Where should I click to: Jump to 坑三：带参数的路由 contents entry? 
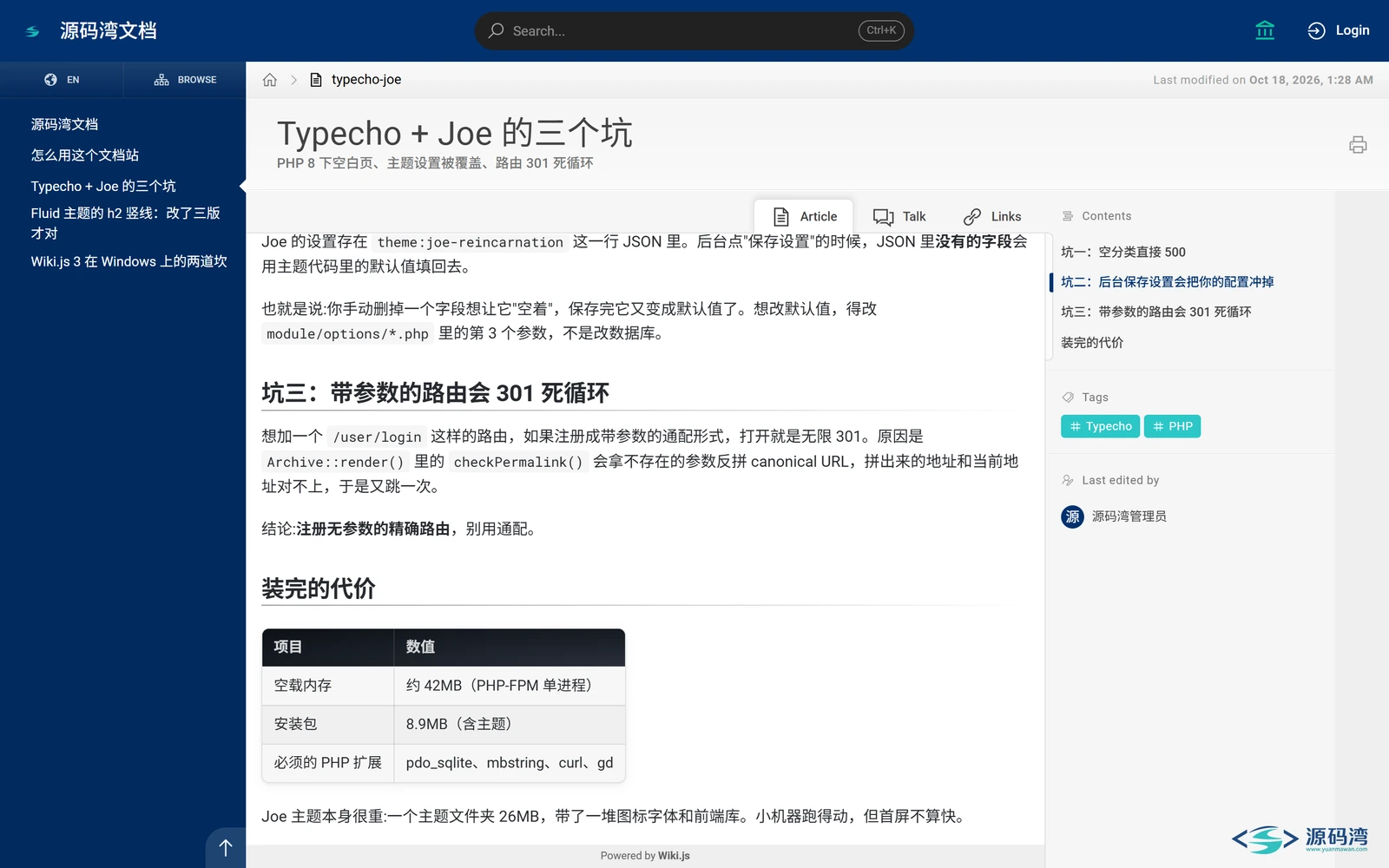(x=1155, y=312)
